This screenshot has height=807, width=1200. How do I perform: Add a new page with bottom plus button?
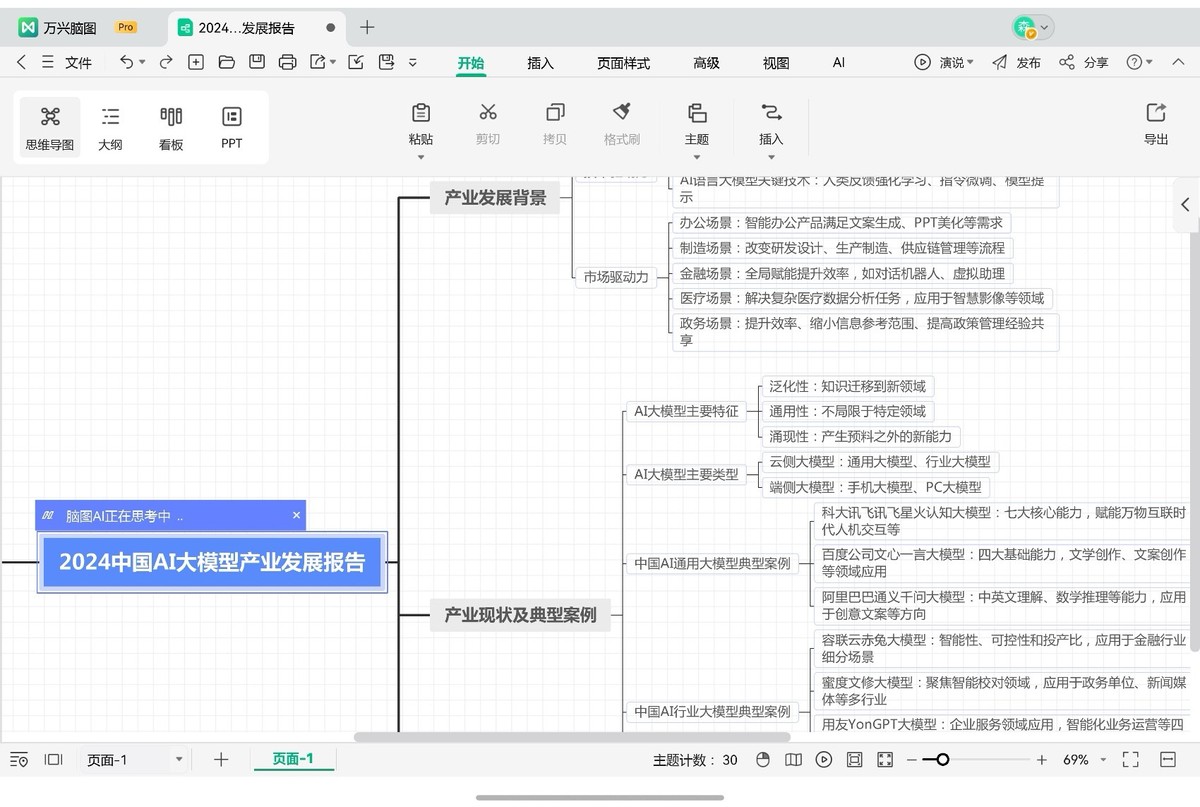point(221,760)
